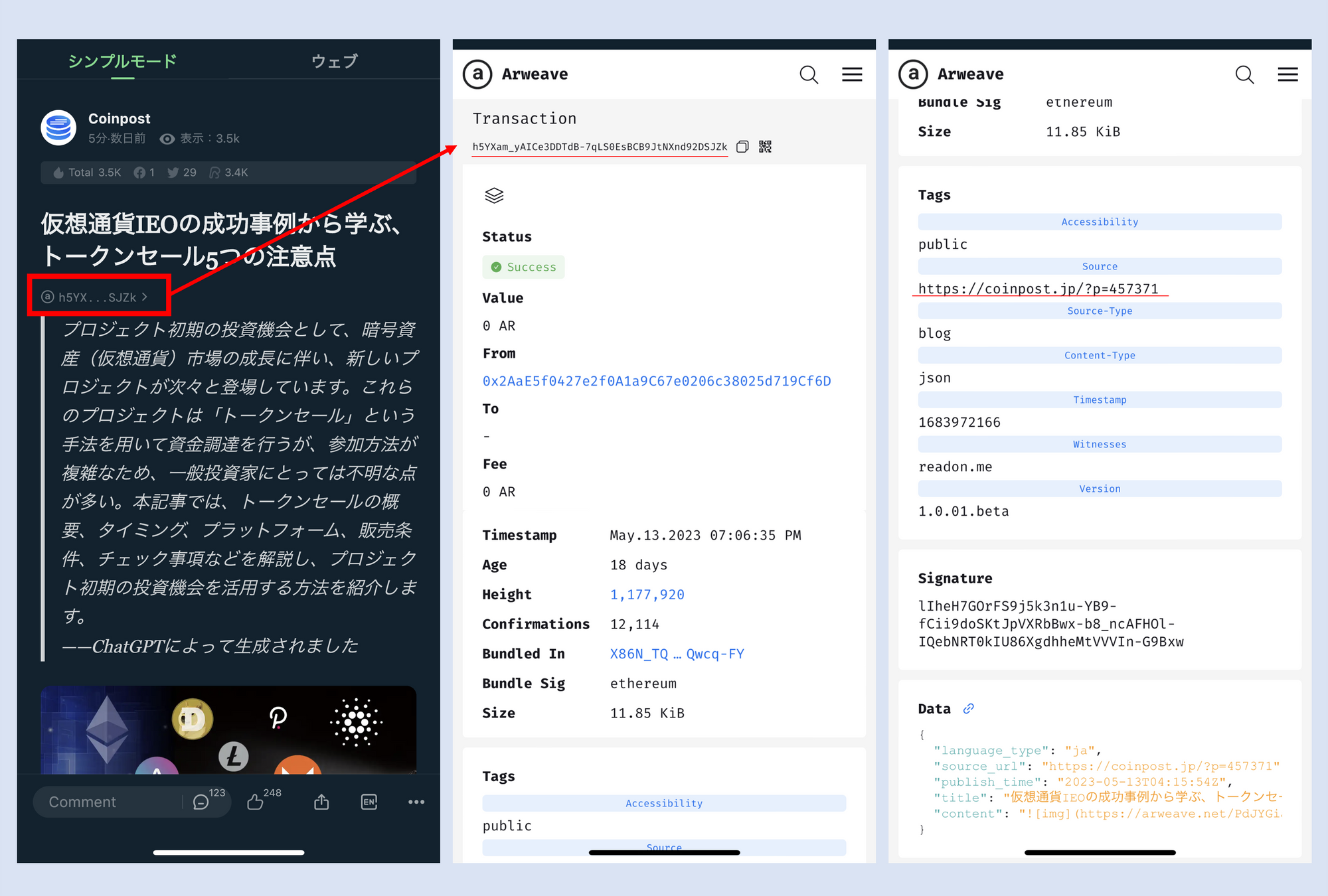Copy the transaction ID with the copy icon
This screenshot has height=896, width=1328.
(x=742, y=147)
